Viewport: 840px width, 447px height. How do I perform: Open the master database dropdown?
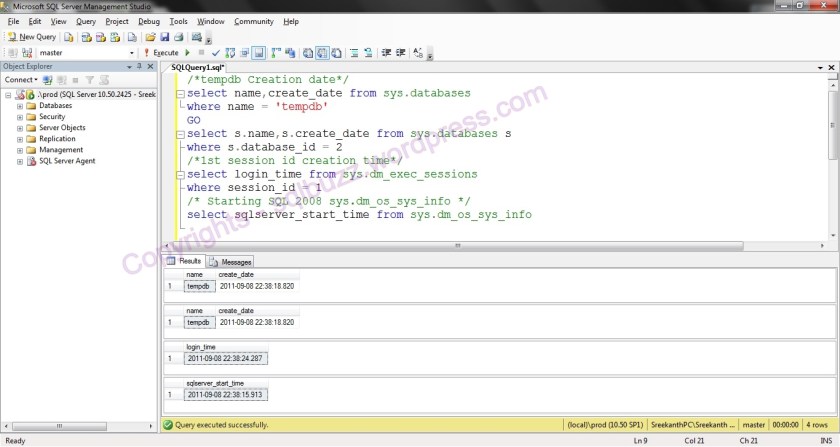(131, 52)
